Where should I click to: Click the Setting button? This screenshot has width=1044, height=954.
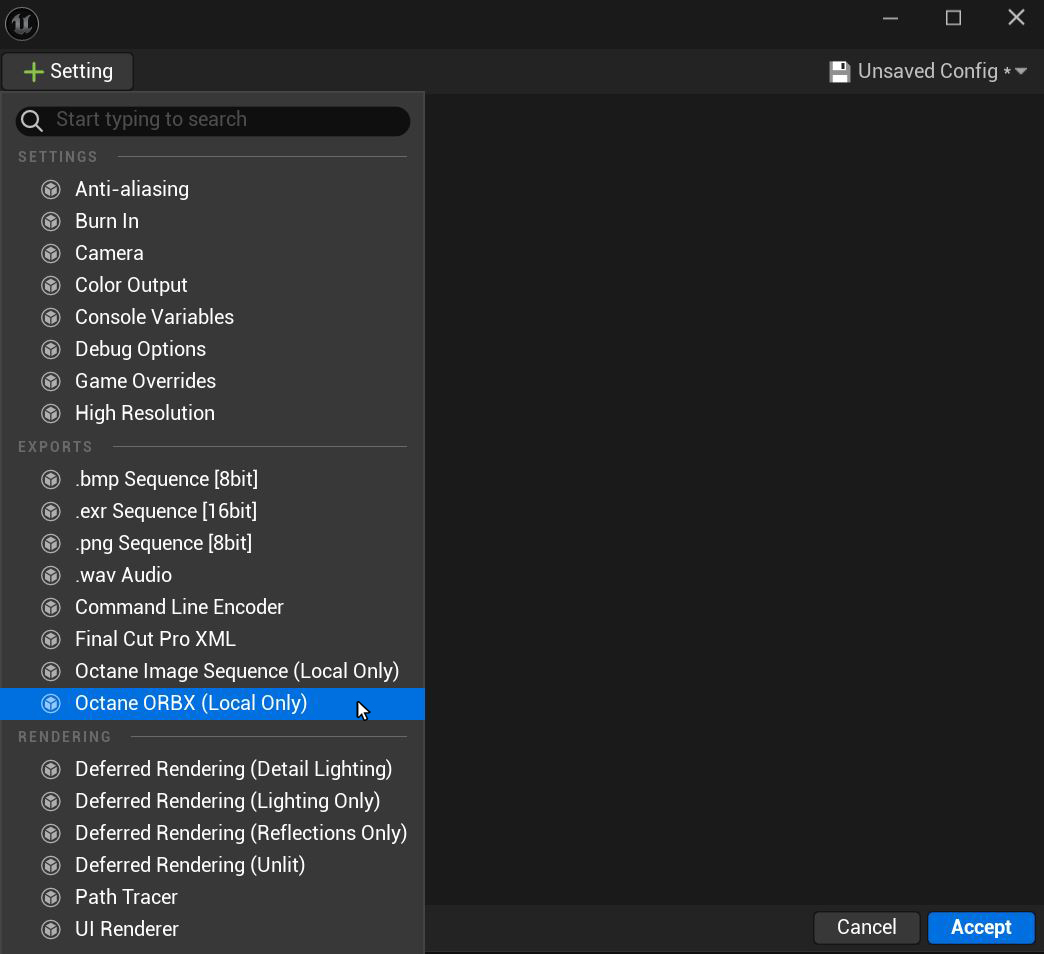67,71
